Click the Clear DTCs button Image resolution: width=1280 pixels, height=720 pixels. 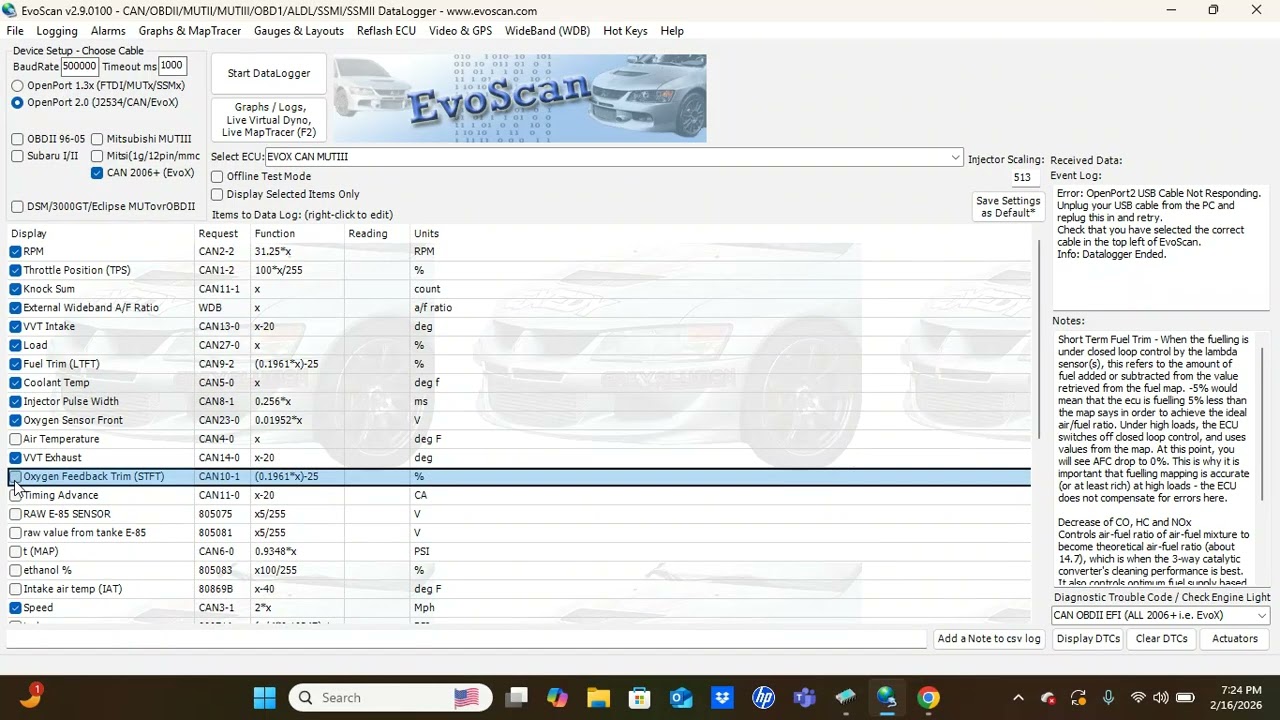1161,639
